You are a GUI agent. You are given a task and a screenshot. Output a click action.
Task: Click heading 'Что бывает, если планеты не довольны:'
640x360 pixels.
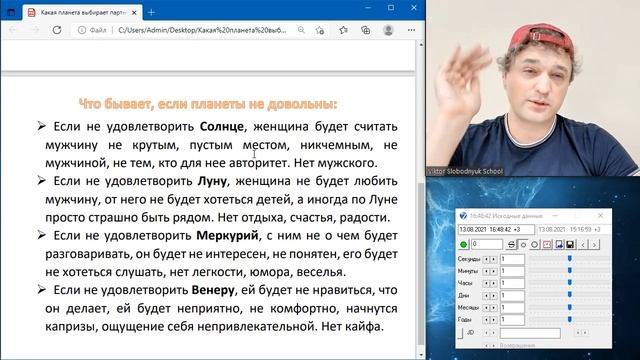click(x=208, y=104)
